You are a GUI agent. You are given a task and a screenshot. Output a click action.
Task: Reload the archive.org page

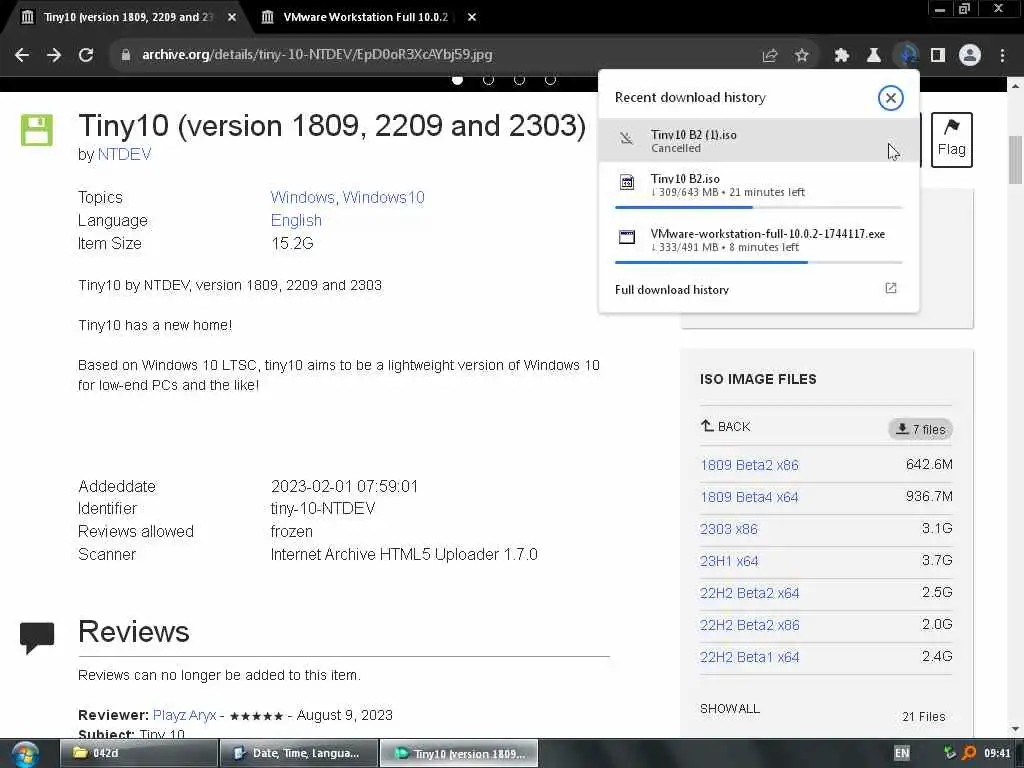click(x=86, y=55)
